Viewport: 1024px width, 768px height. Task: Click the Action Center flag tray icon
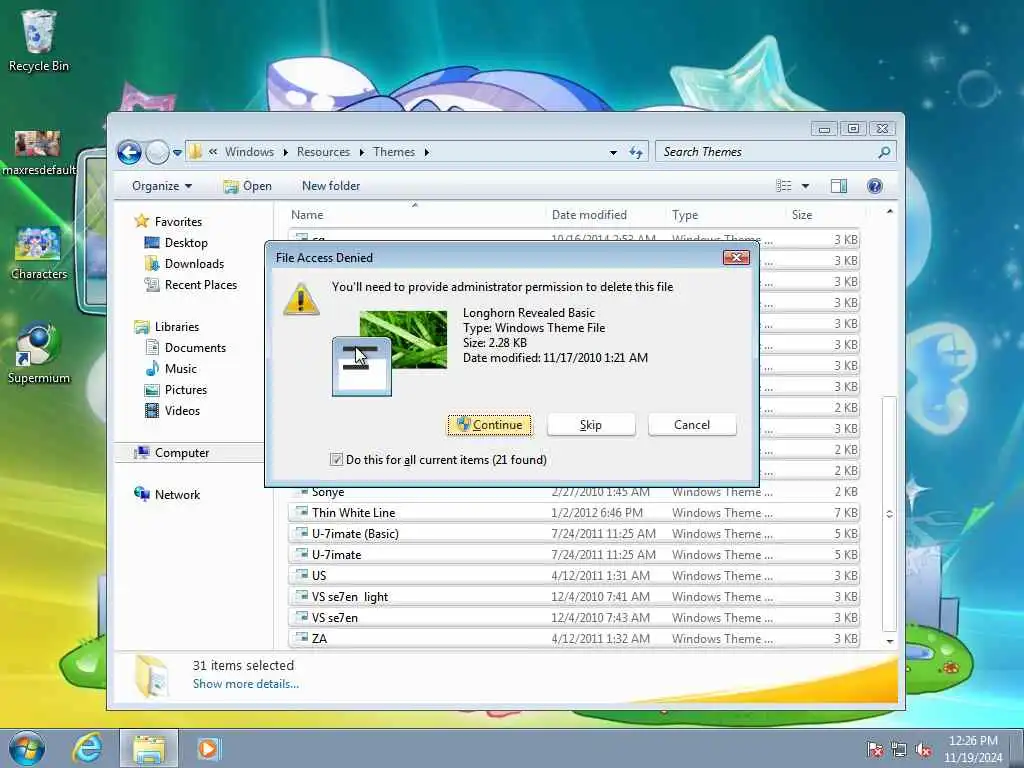click(x=874, y=749)
